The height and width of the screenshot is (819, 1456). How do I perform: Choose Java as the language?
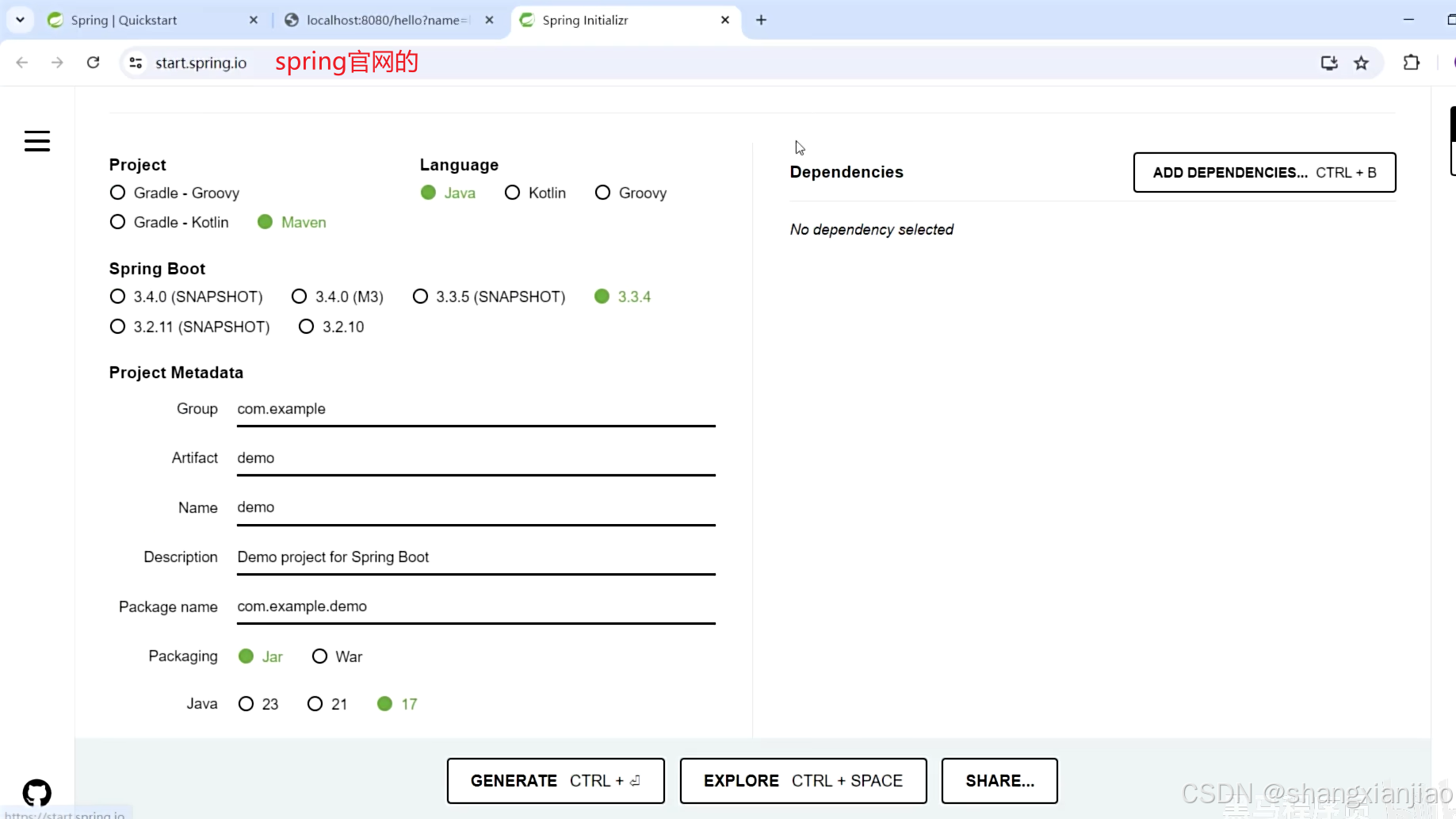(448, 193)
